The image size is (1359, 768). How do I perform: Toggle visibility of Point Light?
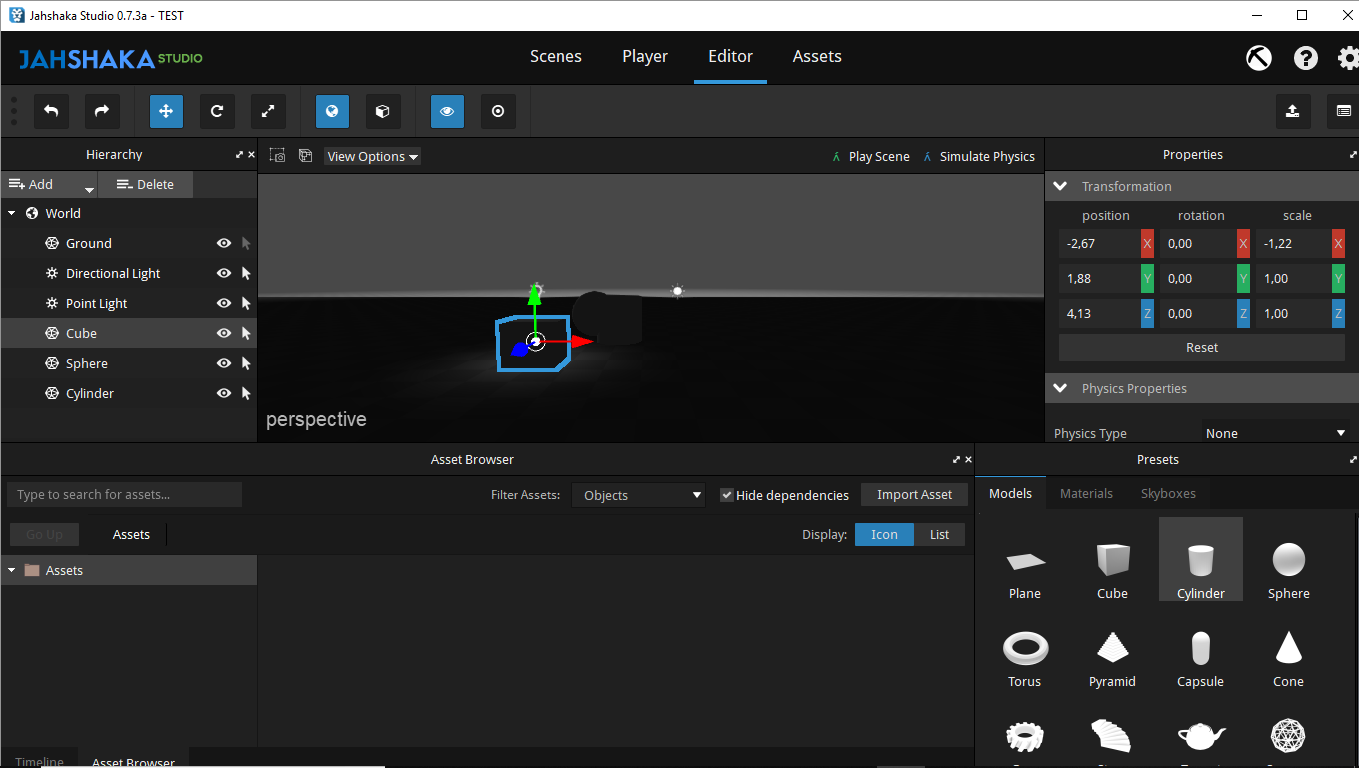(x=224, y=303)
